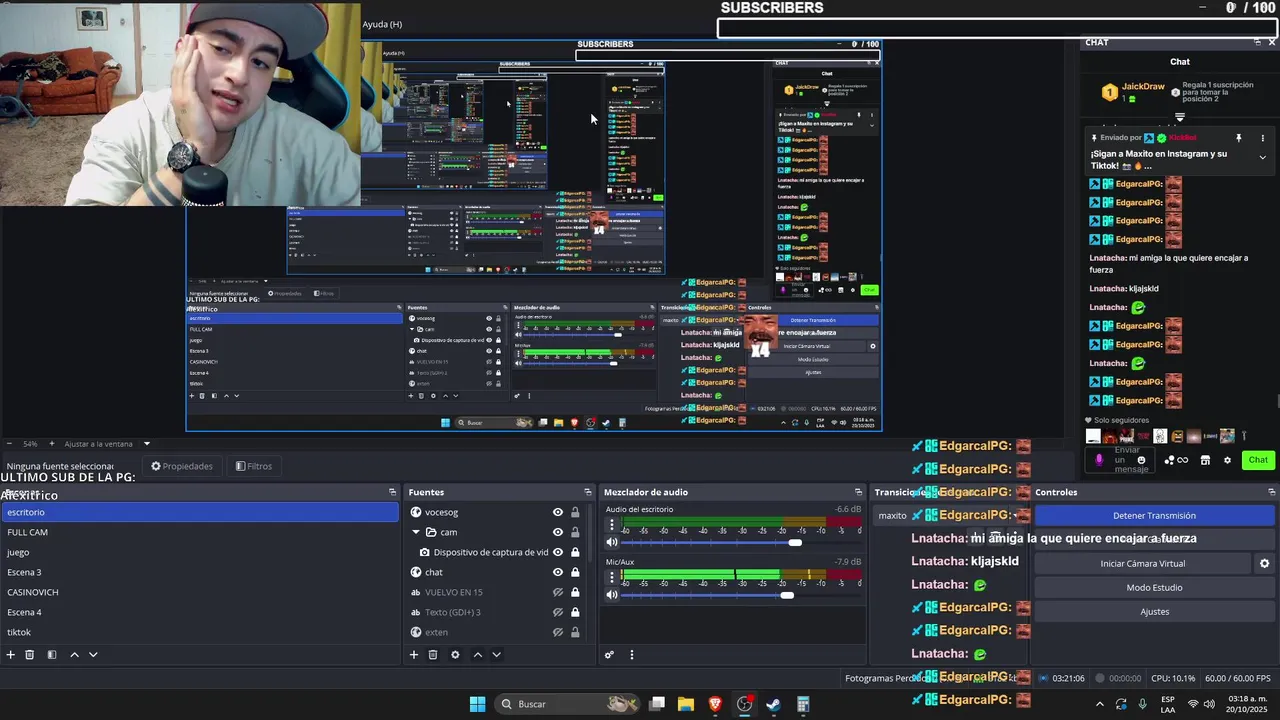Viewport: 1280px width, 720px height.
Task: Open File Explorer from the taskbar
Action: click(x=686, y=704)
